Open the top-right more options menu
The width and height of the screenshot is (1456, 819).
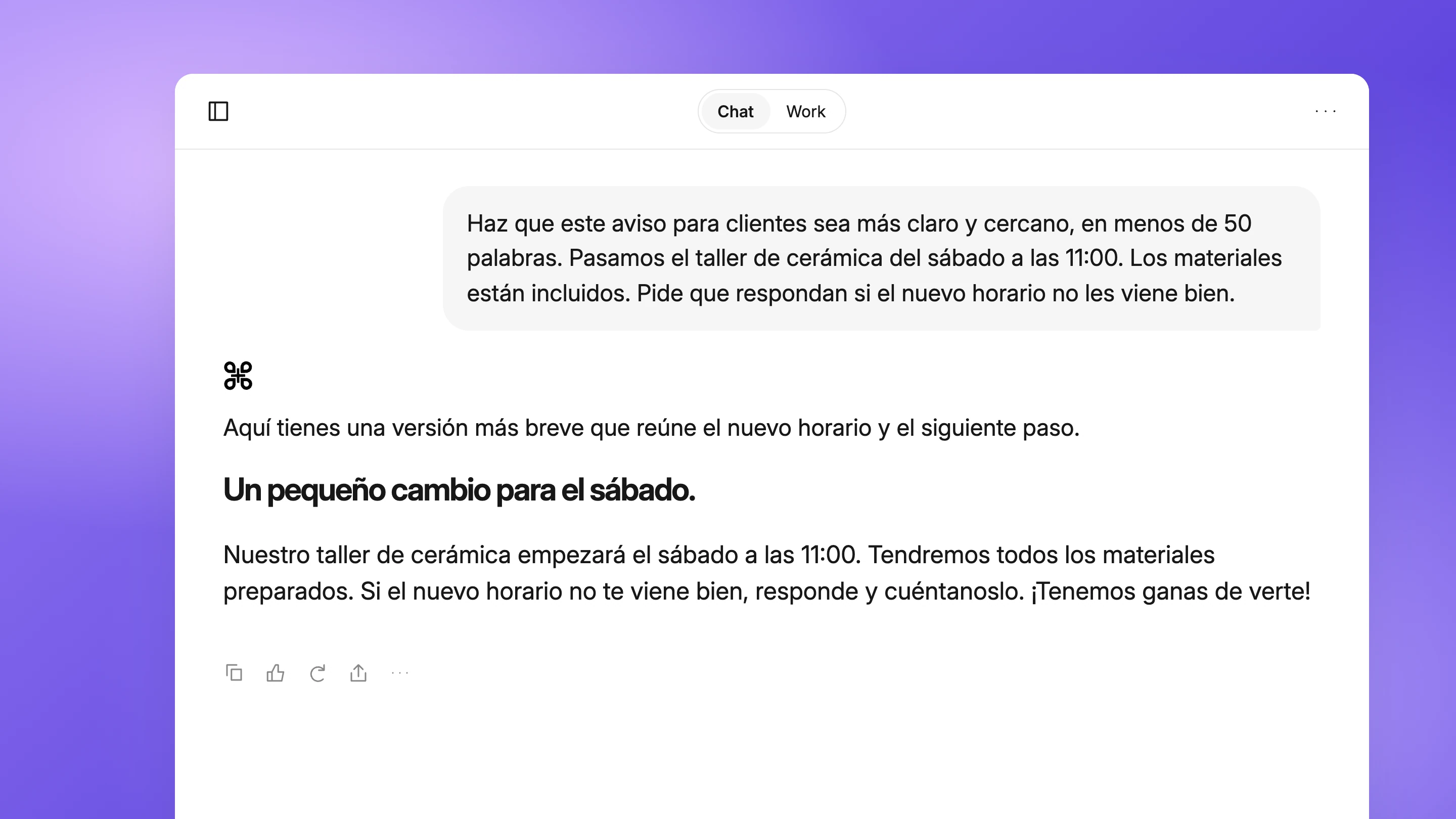(x=1326, y=111)
